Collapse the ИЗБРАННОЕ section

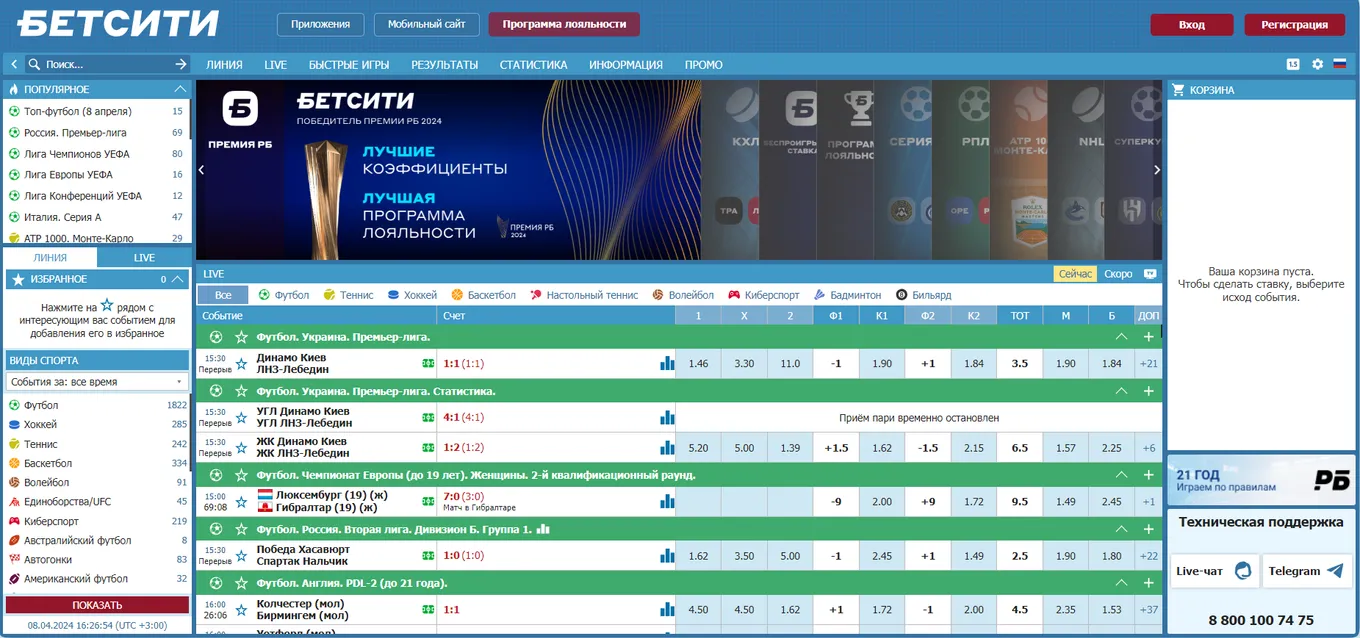(177, 279)
